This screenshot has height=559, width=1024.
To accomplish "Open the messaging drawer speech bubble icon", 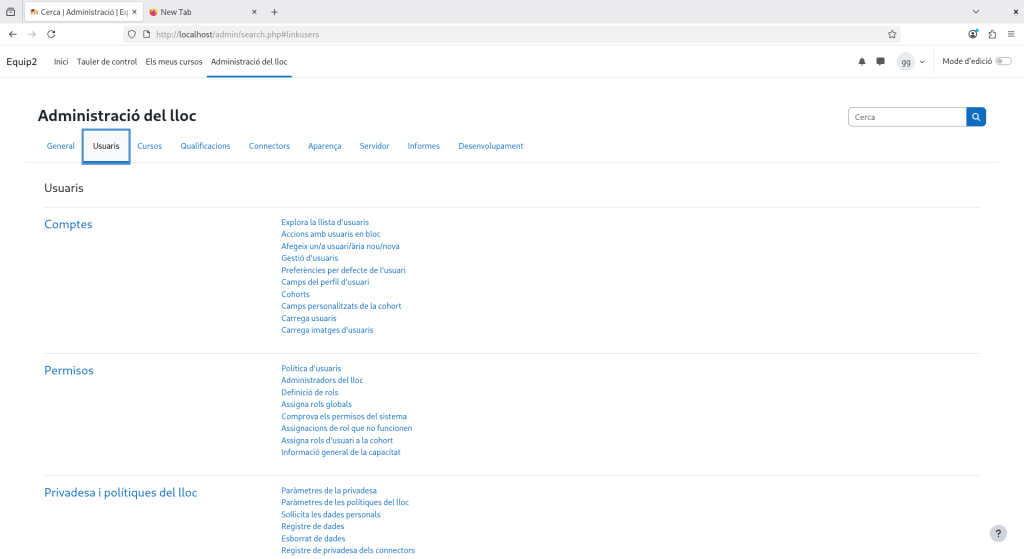I will 880,62.
